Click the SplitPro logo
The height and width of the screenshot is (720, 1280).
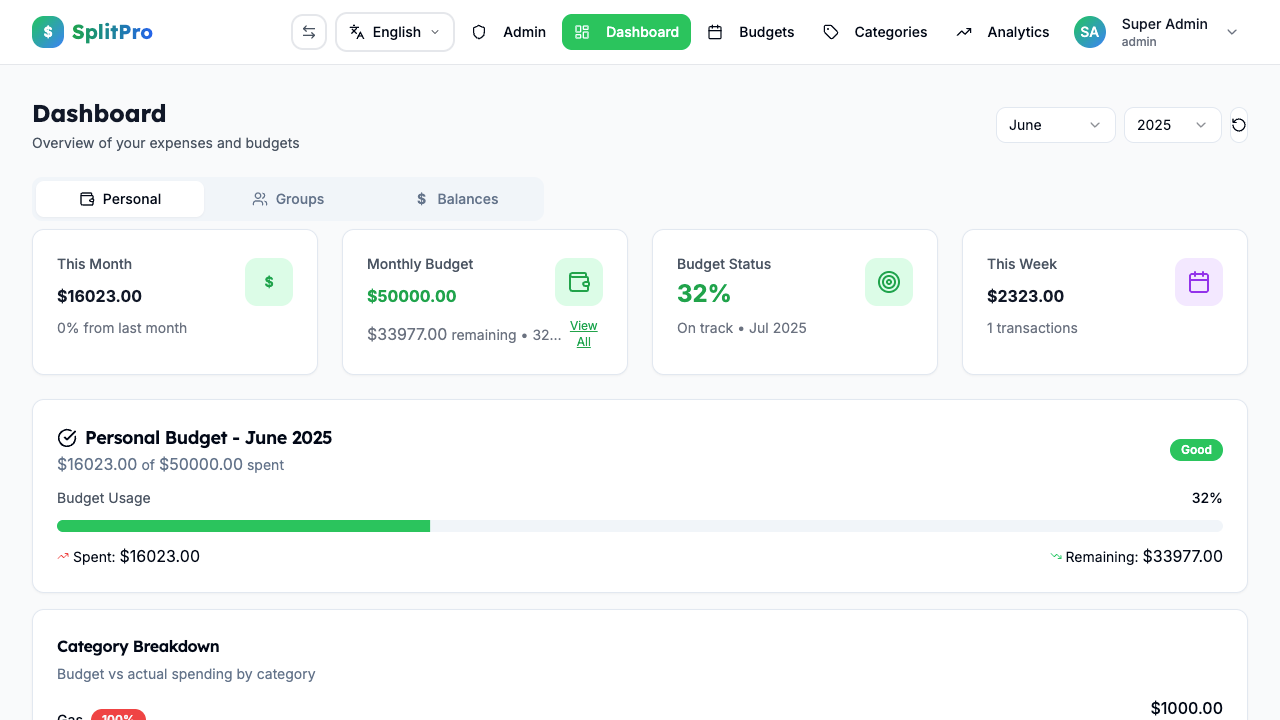(x=92, y=31)
